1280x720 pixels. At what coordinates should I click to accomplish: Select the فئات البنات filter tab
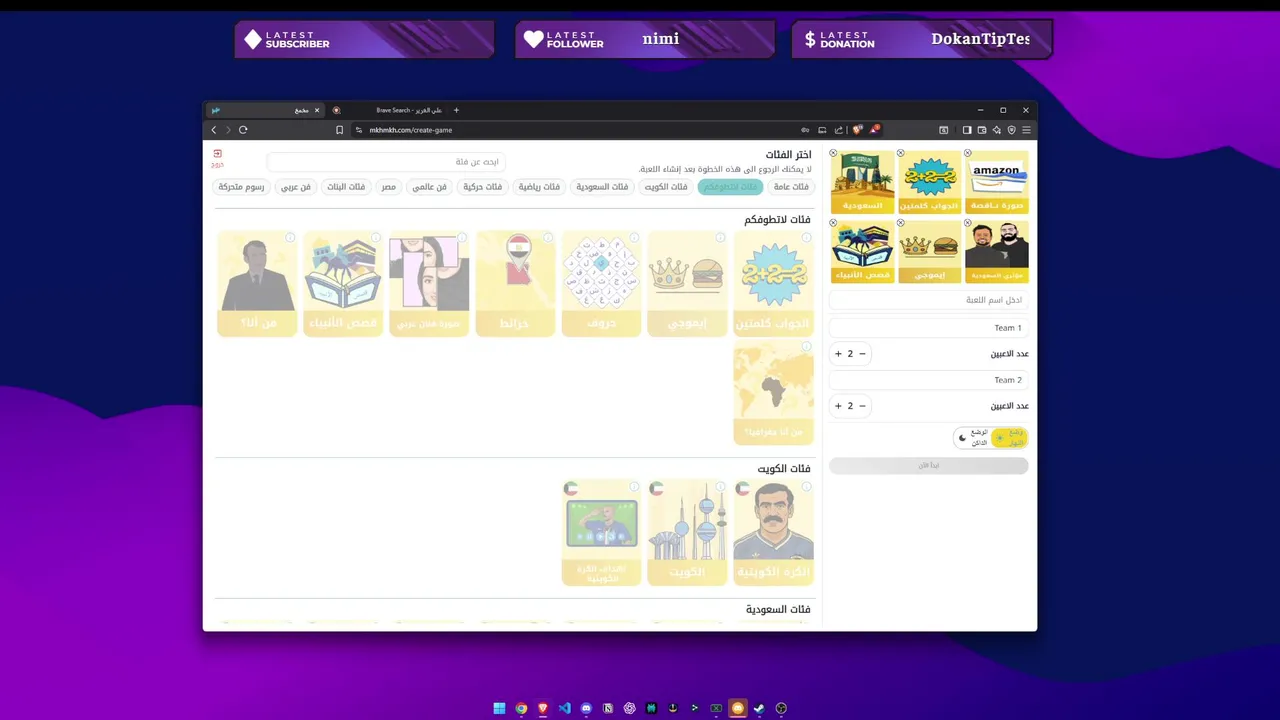[346, 187]
